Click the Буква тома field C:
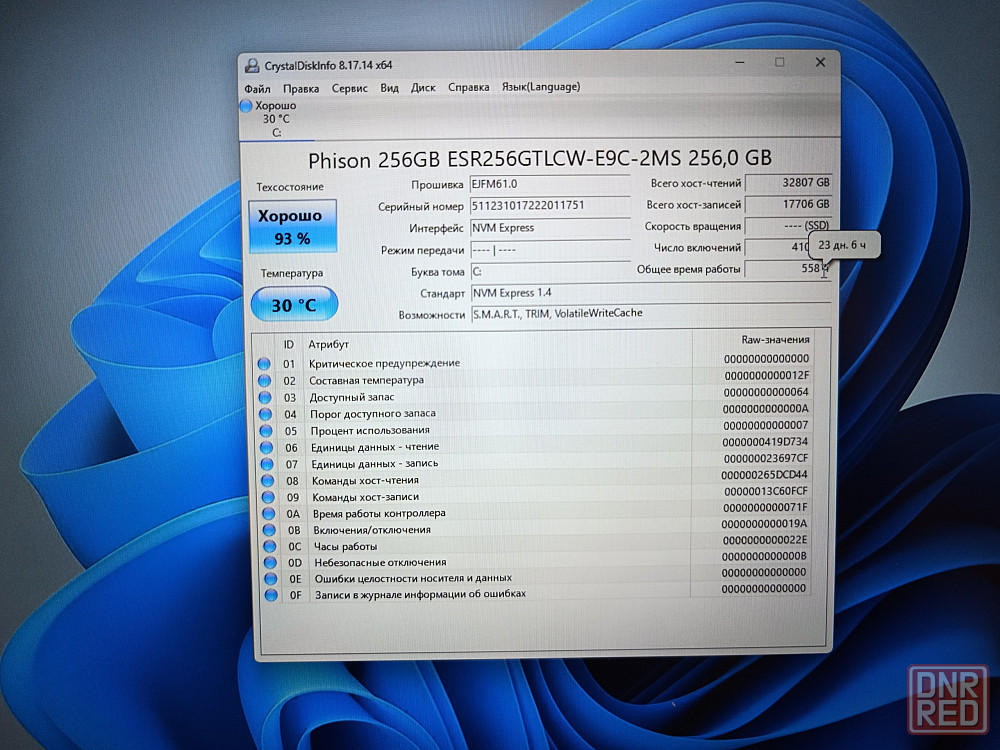 coord(550,271)
